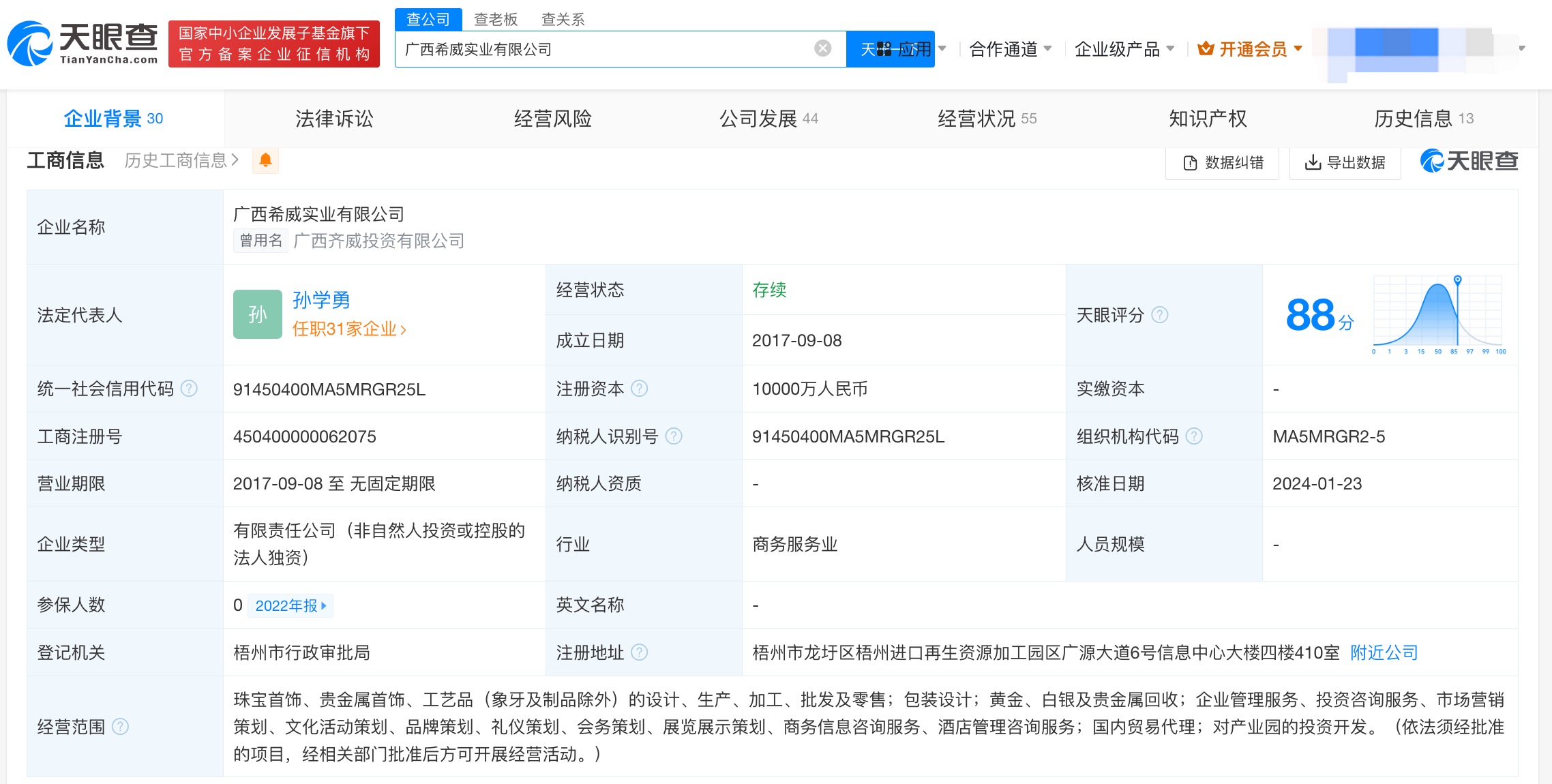Click credit code 91450400MA5MRGR25L under 统一社会信用代码

(329, 389)
